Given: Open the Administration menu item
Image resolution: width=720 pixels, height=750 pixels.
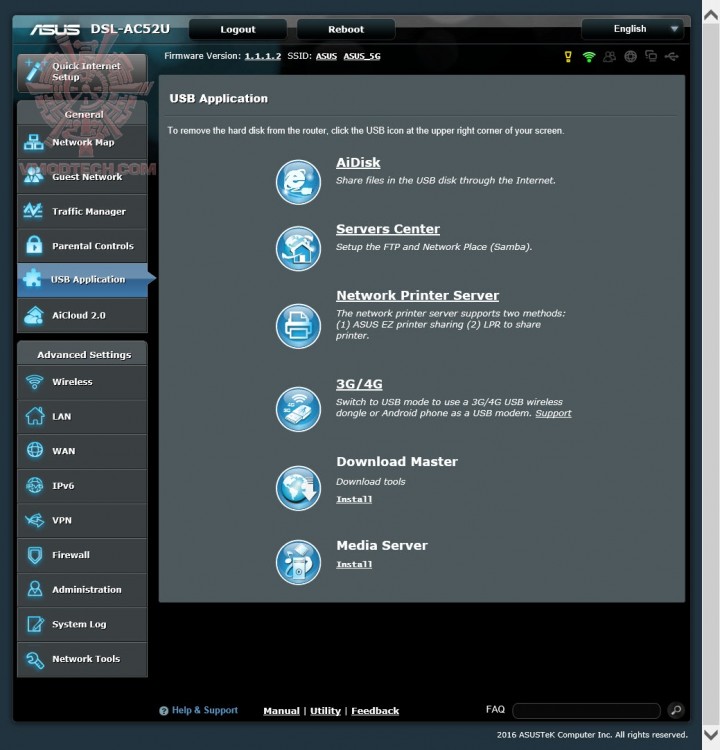Looking at the screenshot, I should click(x=82, y=589).
